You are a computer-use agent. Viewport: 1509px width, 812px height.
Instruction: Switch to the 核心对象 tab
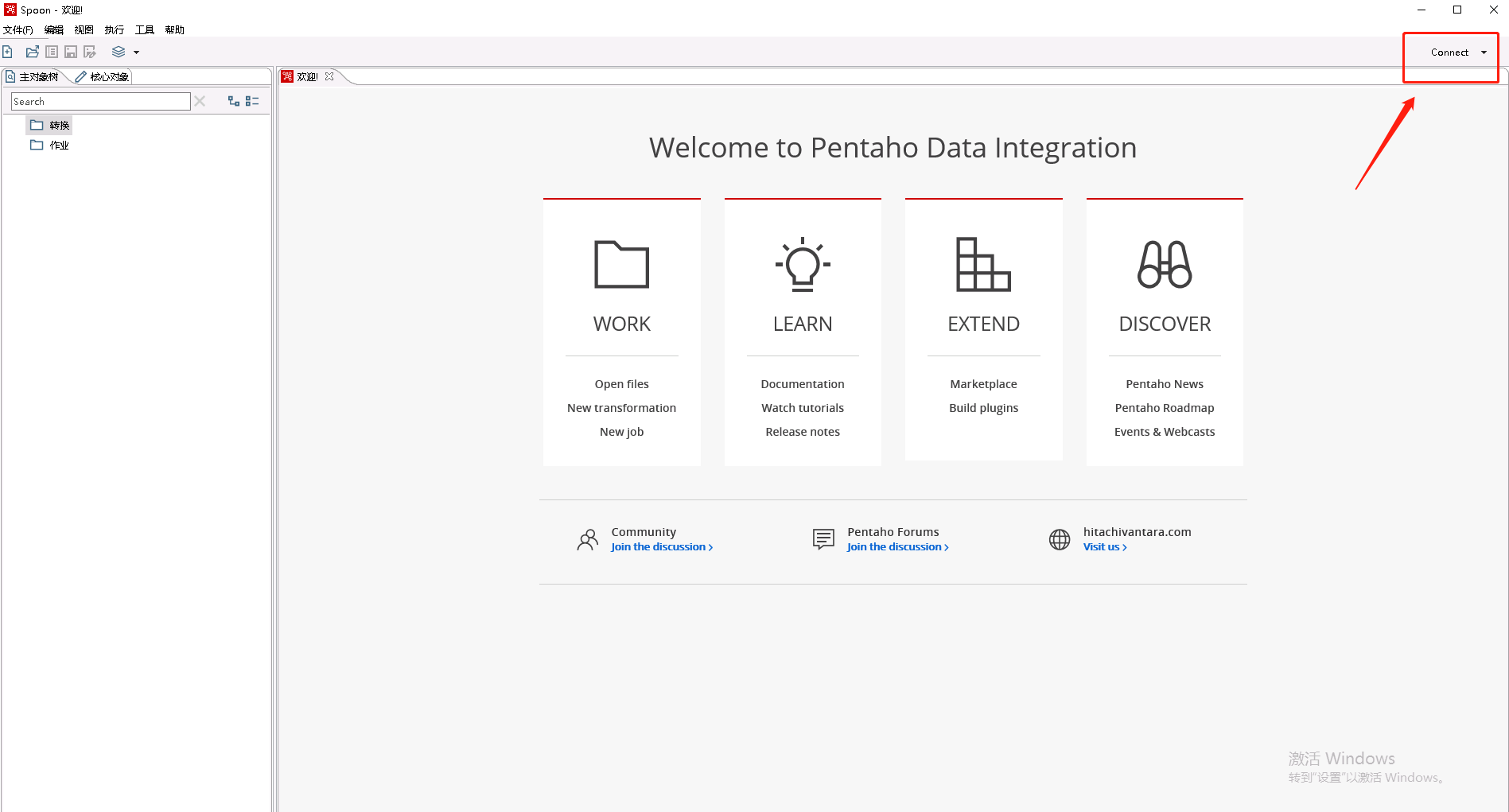point(103,76)
